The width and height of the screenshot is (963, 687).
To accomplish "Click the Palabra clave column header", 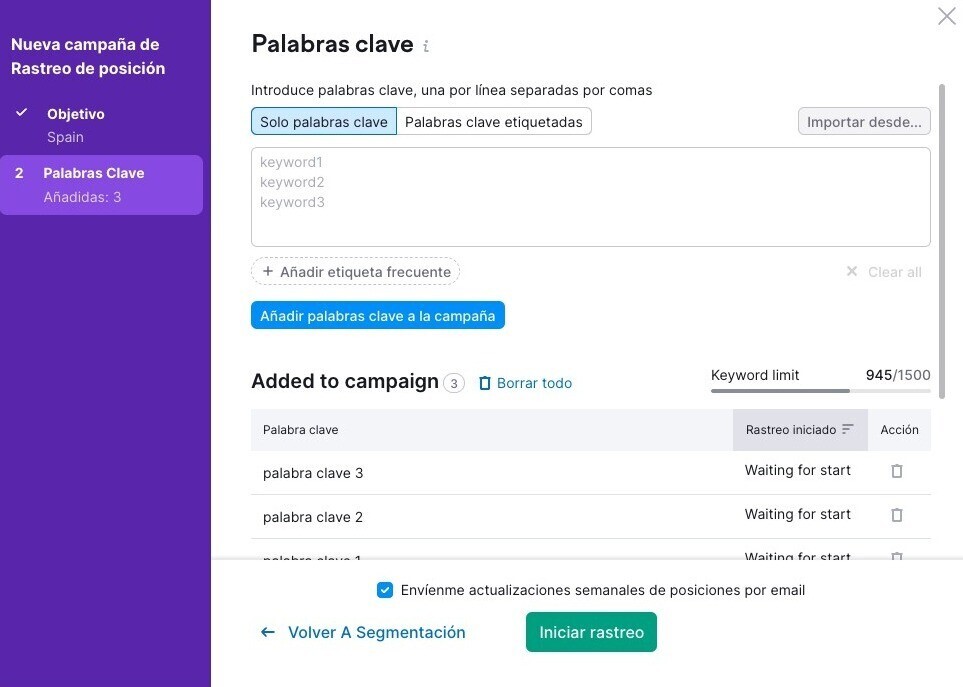I will point(301,430).
